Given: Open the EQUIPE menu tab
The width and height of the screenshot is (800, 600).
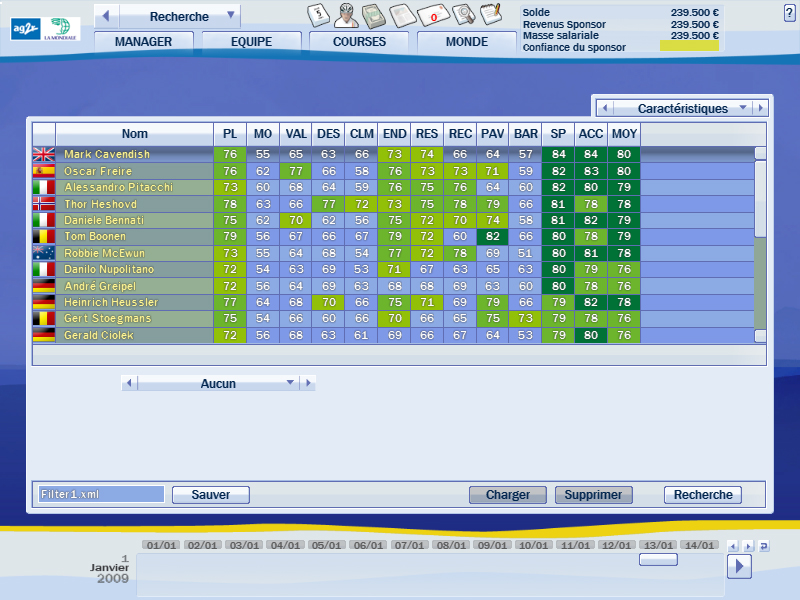Looking at the screenshot, I should tap(251, 42).
